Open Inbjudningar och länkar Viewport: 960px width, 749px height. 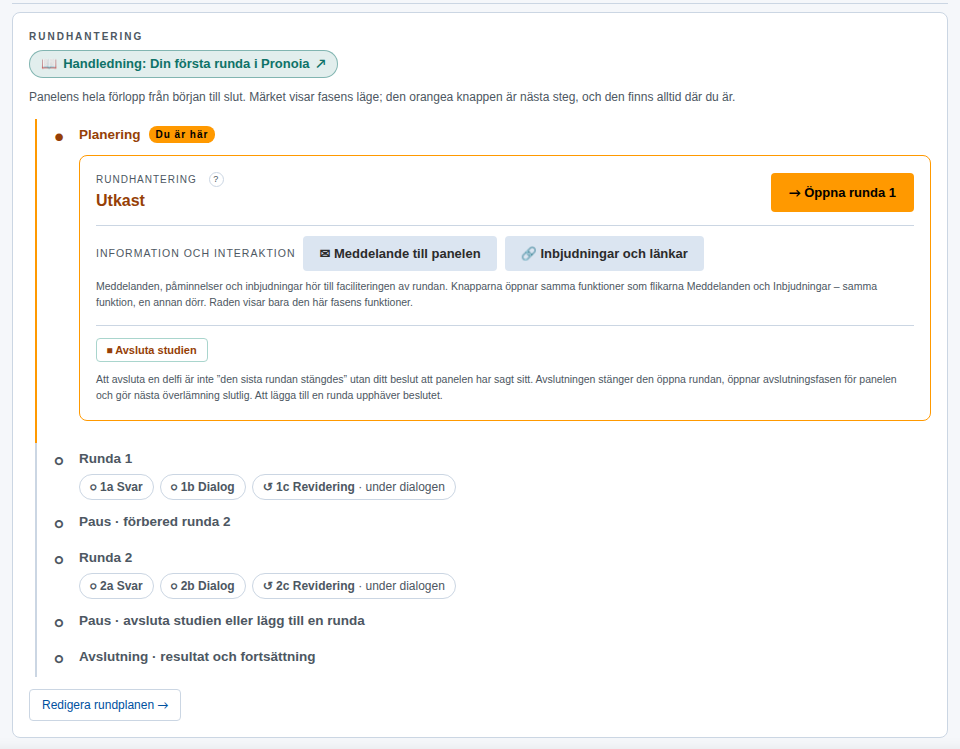604,254
